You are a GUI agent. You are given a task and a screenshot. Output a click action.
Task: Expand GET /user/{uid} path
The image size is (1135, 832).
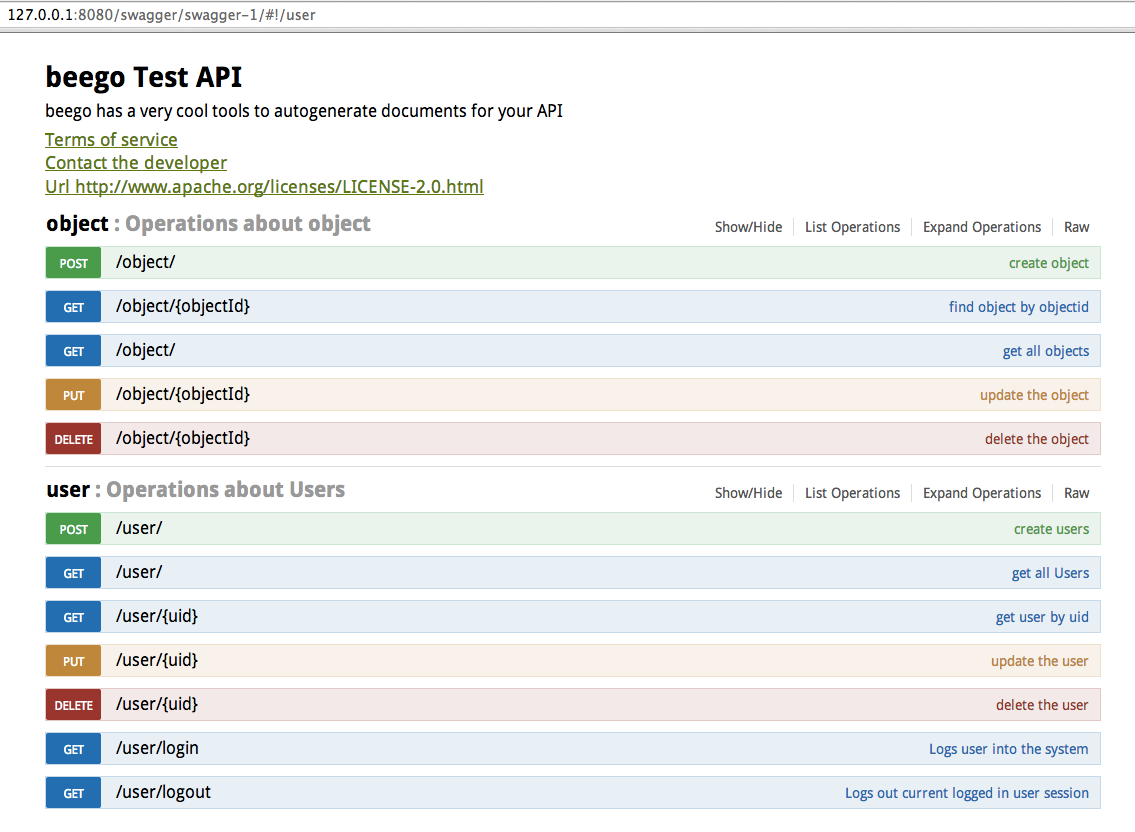[156, 616]
